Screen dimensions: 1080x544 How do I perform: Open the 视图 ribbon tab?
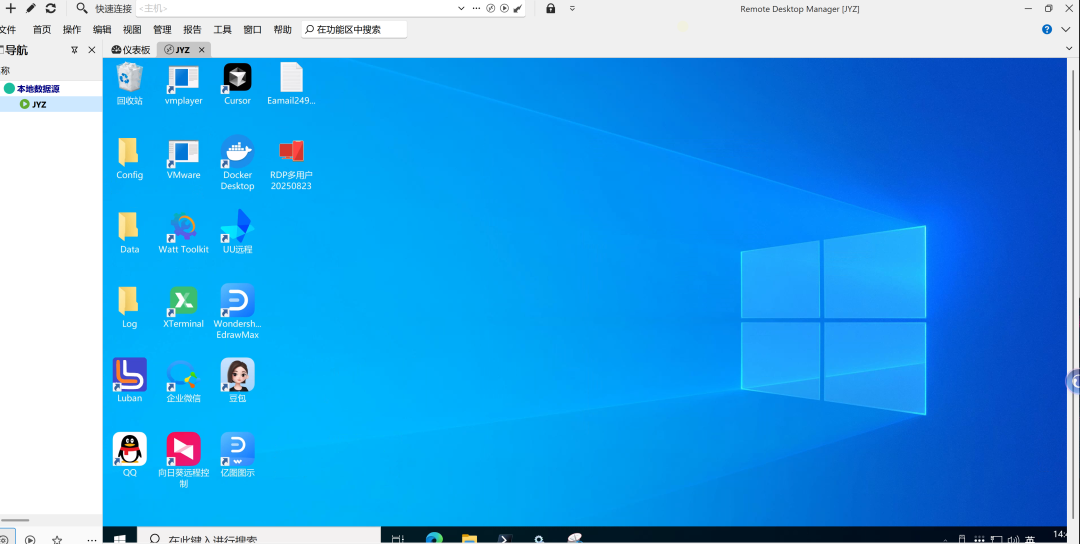point(132,30)
